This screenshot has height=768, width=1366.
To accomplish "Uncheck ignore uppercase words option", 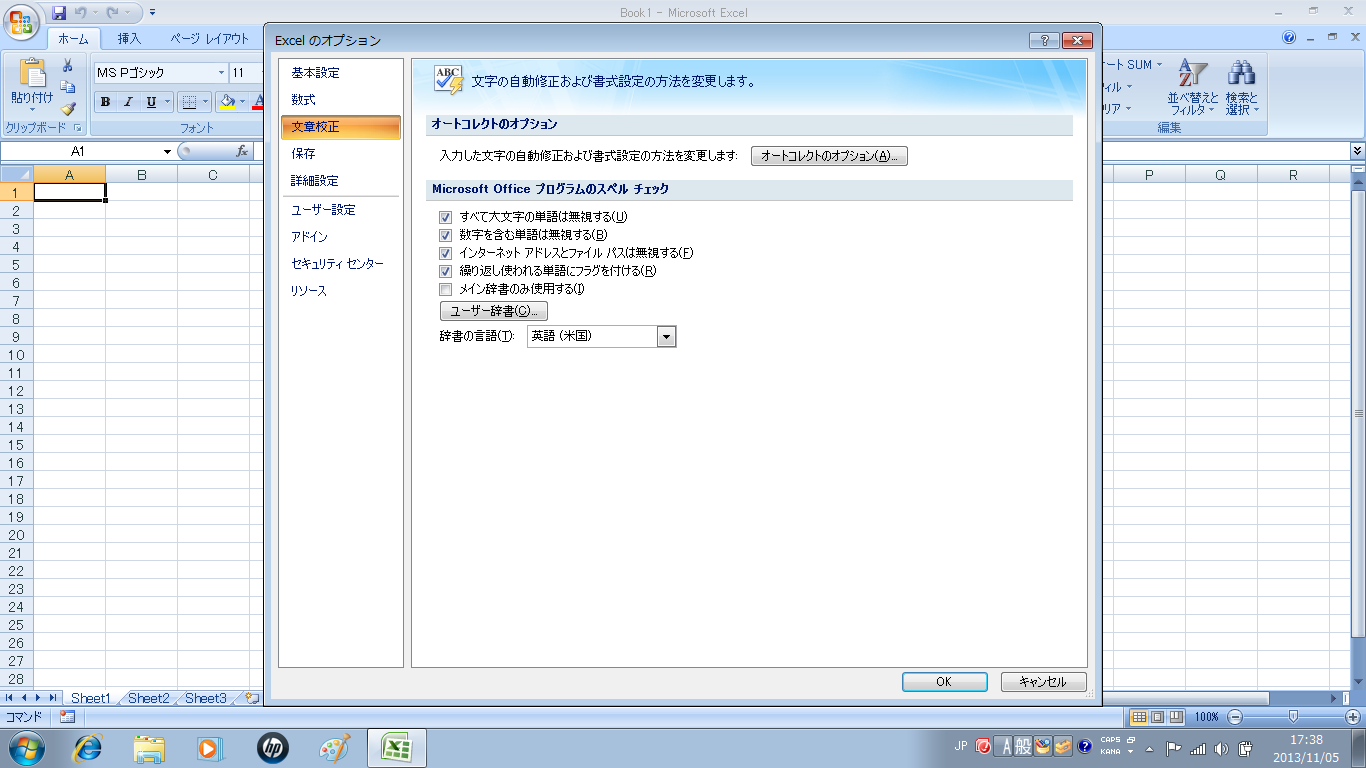I will point(446,217).
